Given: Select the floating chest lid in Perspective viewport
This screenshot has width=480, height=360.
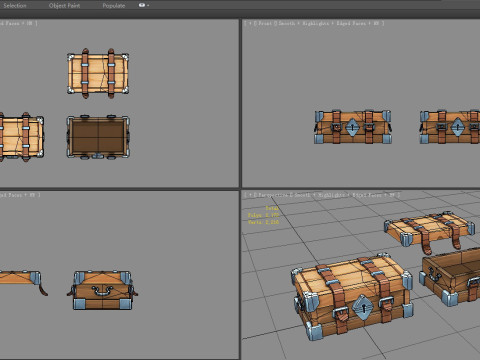Looking at the screenshot, I should [430, 232].
